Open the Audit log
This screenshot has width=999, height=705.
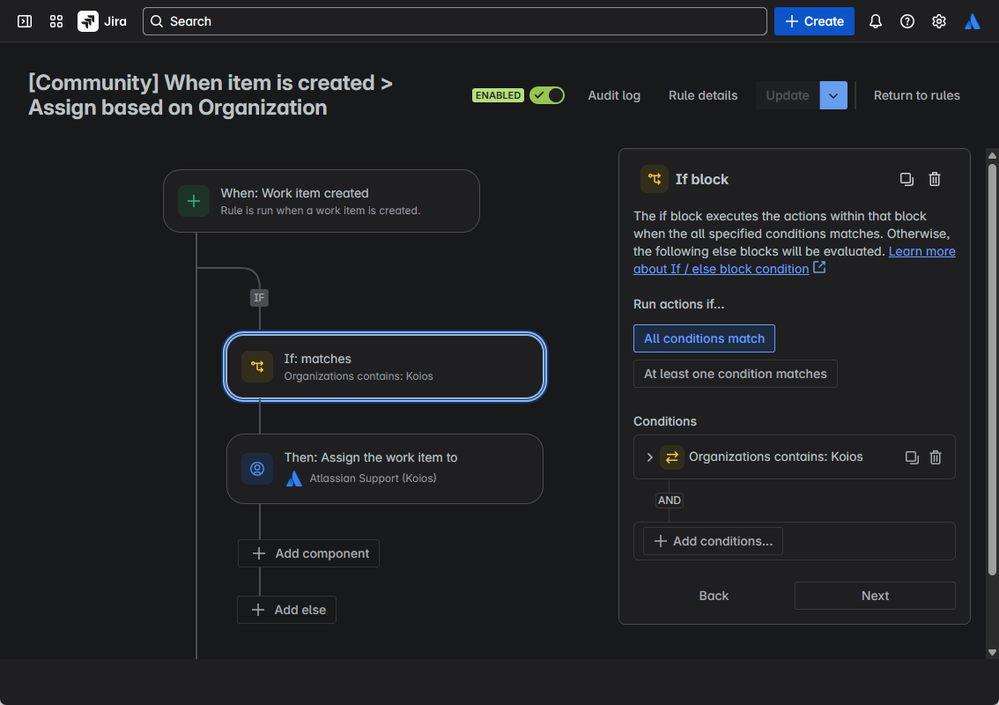coord(614,96)
